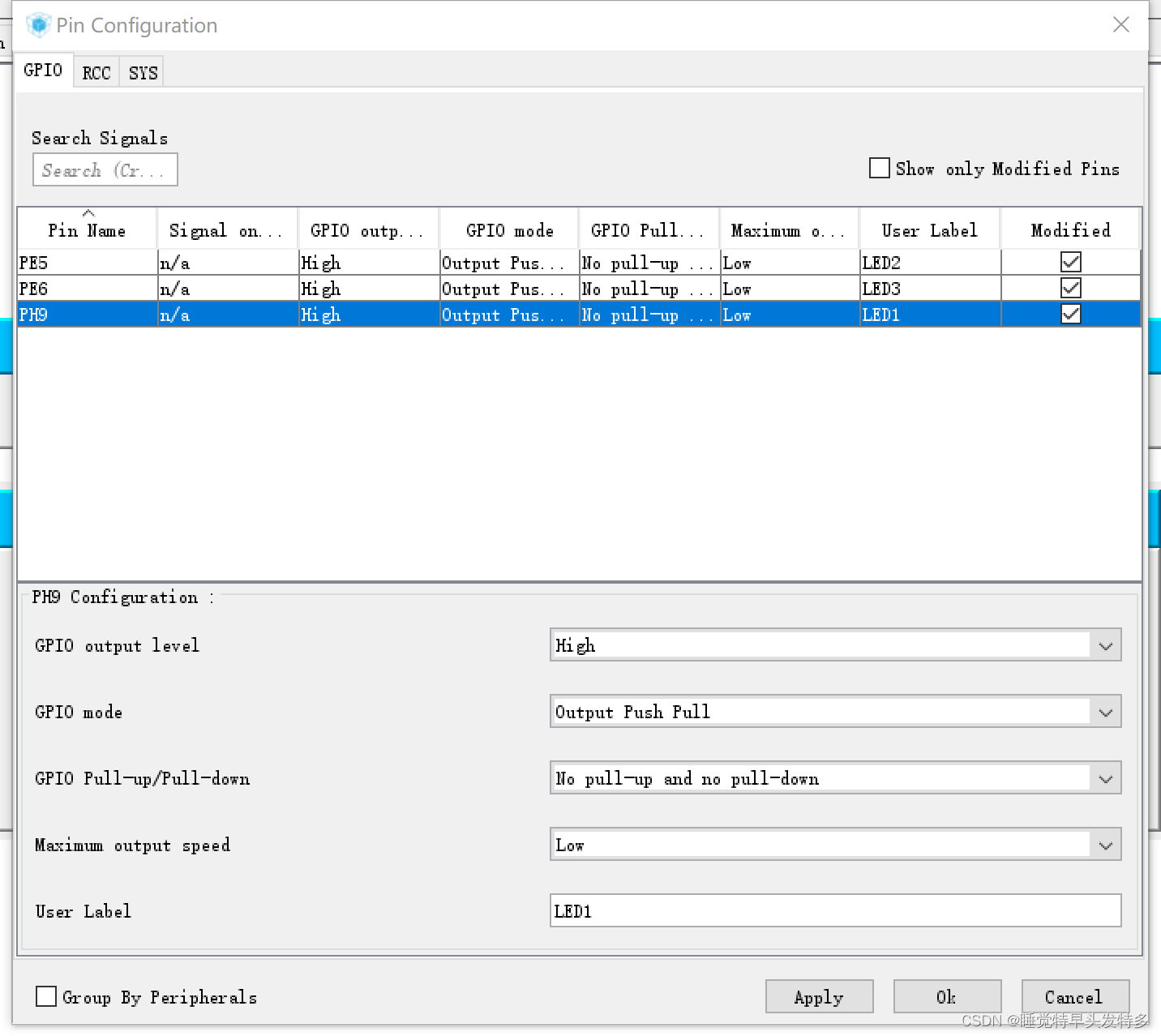1161x1036 pixels.
Task: Click inside the Search Signals field
Action: coord(104,169)
